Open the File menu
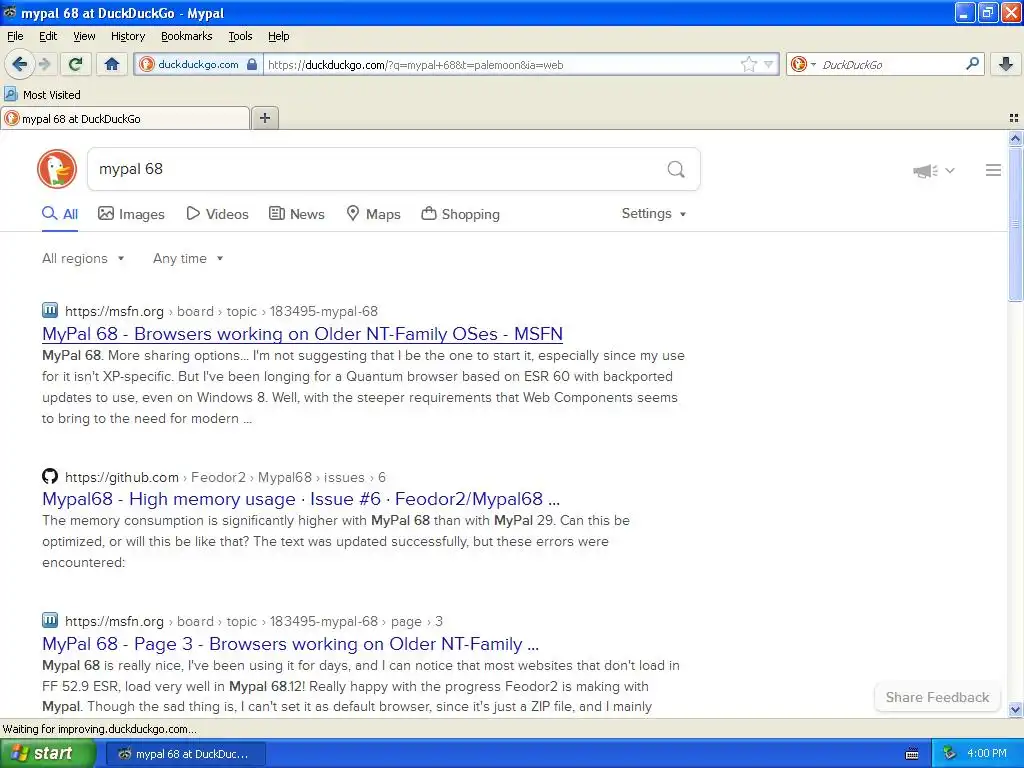 coord(15,36)
